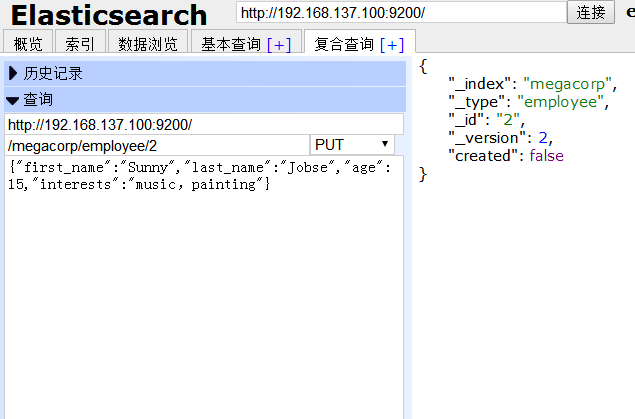Click "employee" value in the result

[x=560, y=102]
